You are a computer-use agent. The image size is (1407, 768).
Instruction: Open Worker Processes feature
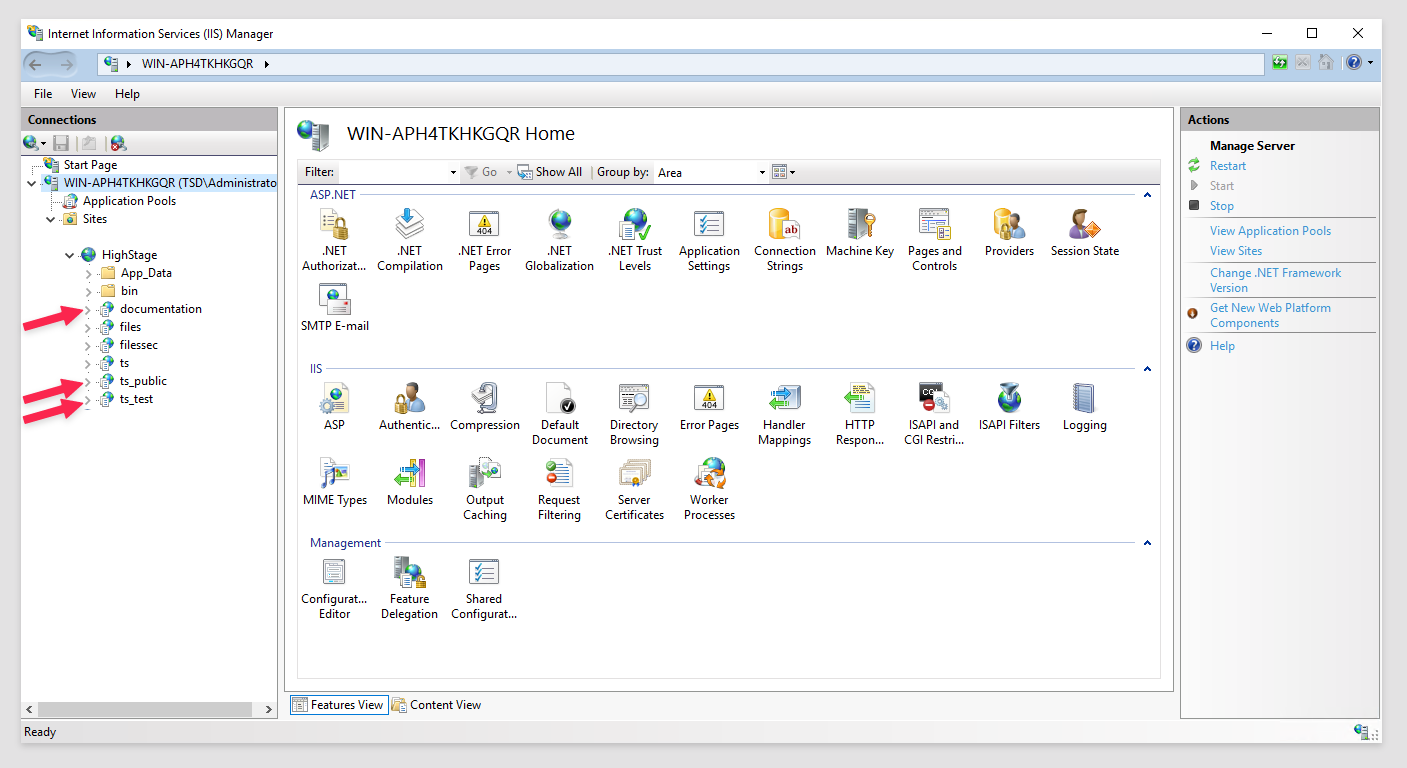click(709, 489)
